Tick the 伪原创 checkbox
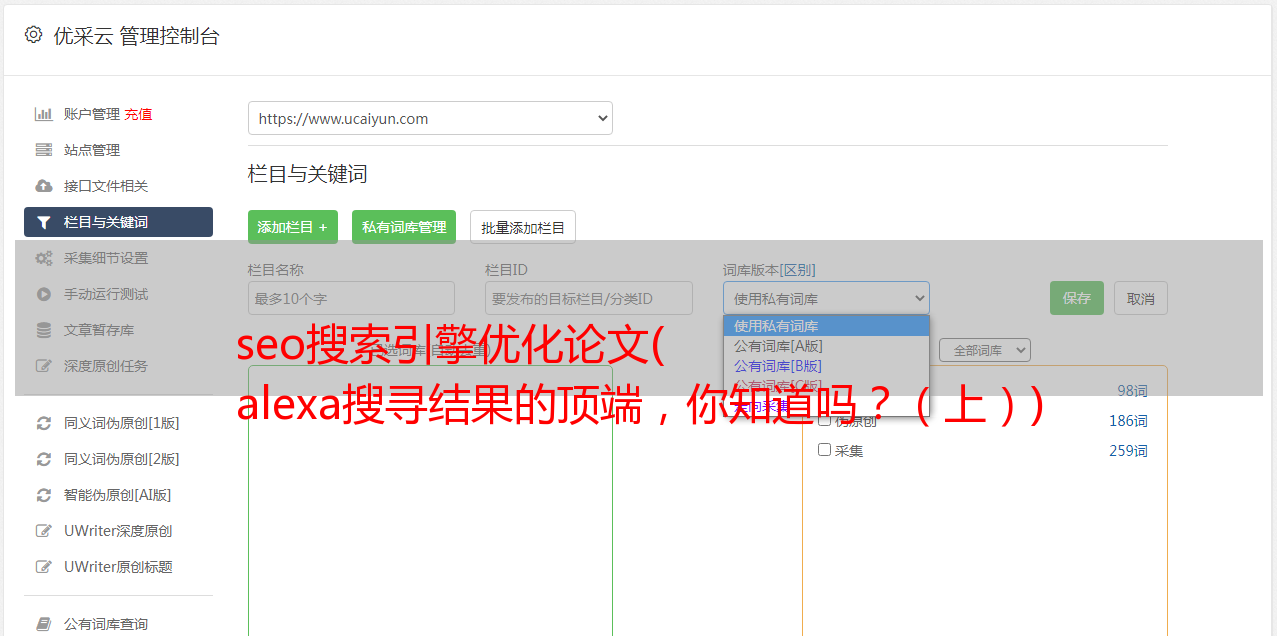 point(825,420)
